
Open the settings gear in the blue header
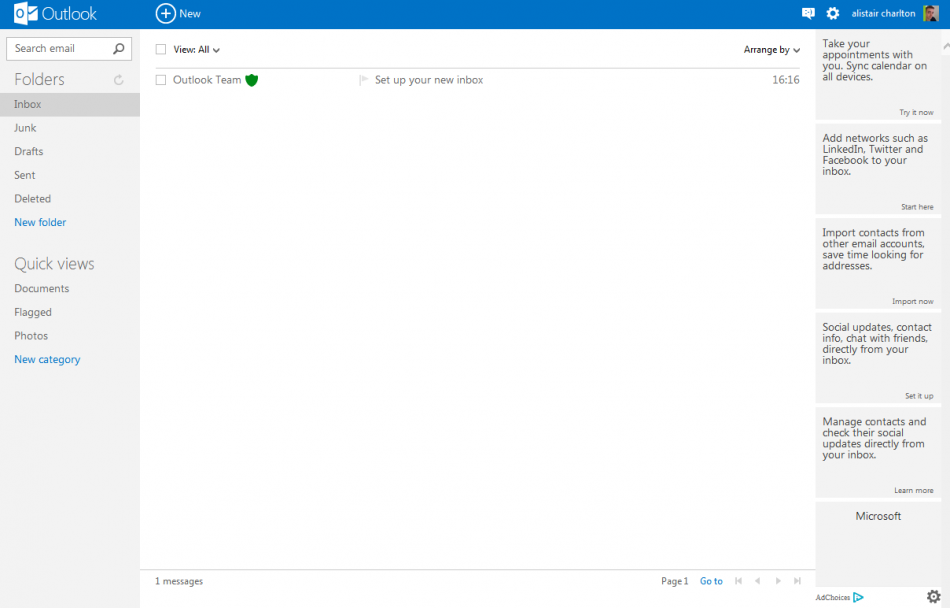833,13
